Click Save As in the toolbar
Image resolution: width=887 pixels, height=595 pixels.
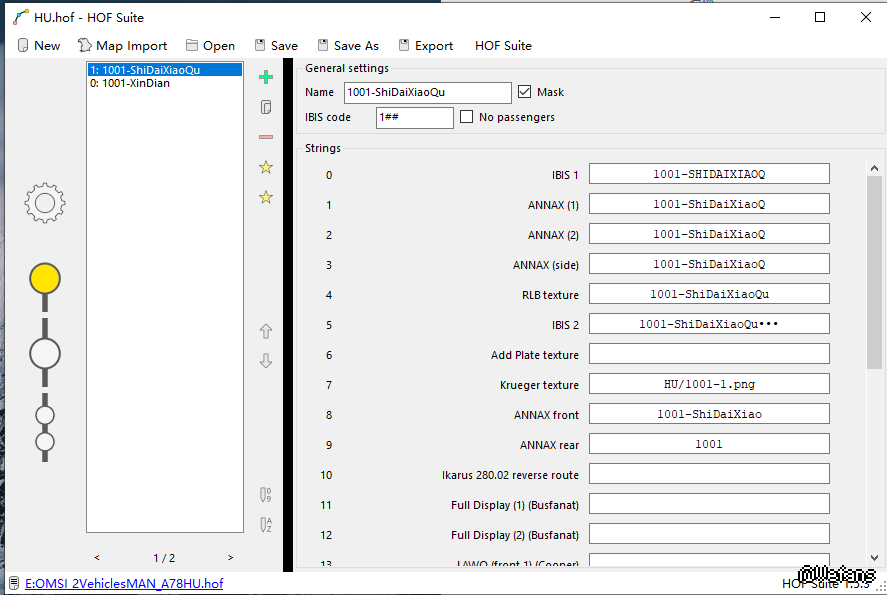coord(348,46)
